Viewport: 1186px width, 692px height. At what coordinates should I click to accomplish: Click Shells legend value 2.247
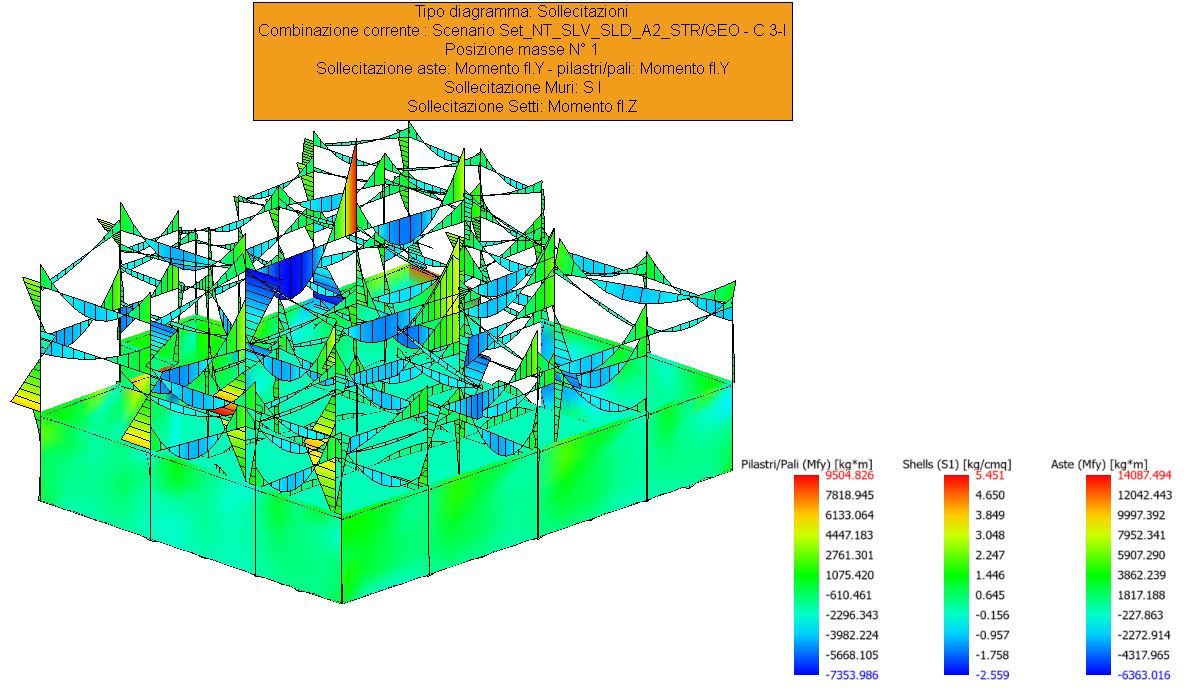pyautogui.click(x=989, y=555)
